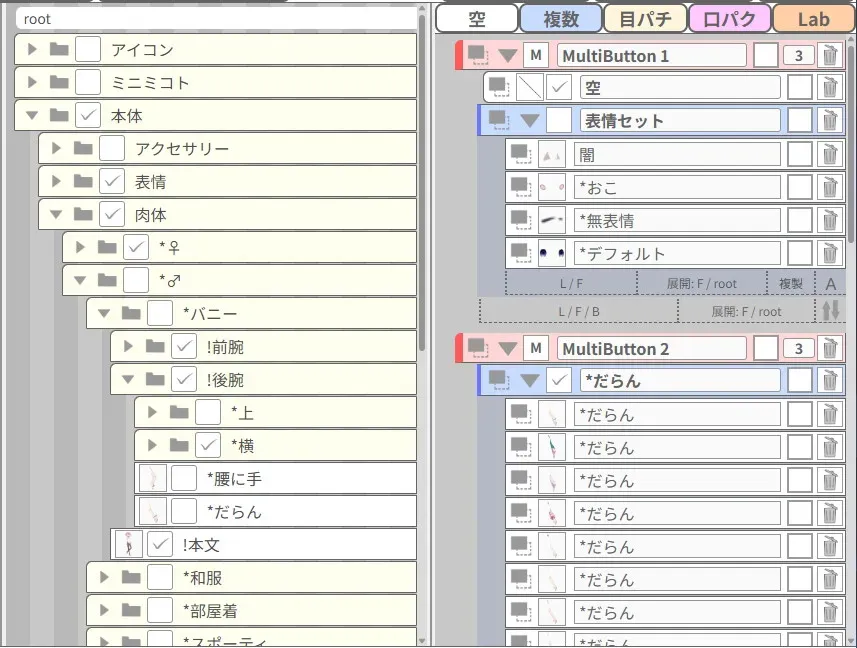
Task: Click the diagonal-line empty icon on 空 row
Action: (530, 87)
